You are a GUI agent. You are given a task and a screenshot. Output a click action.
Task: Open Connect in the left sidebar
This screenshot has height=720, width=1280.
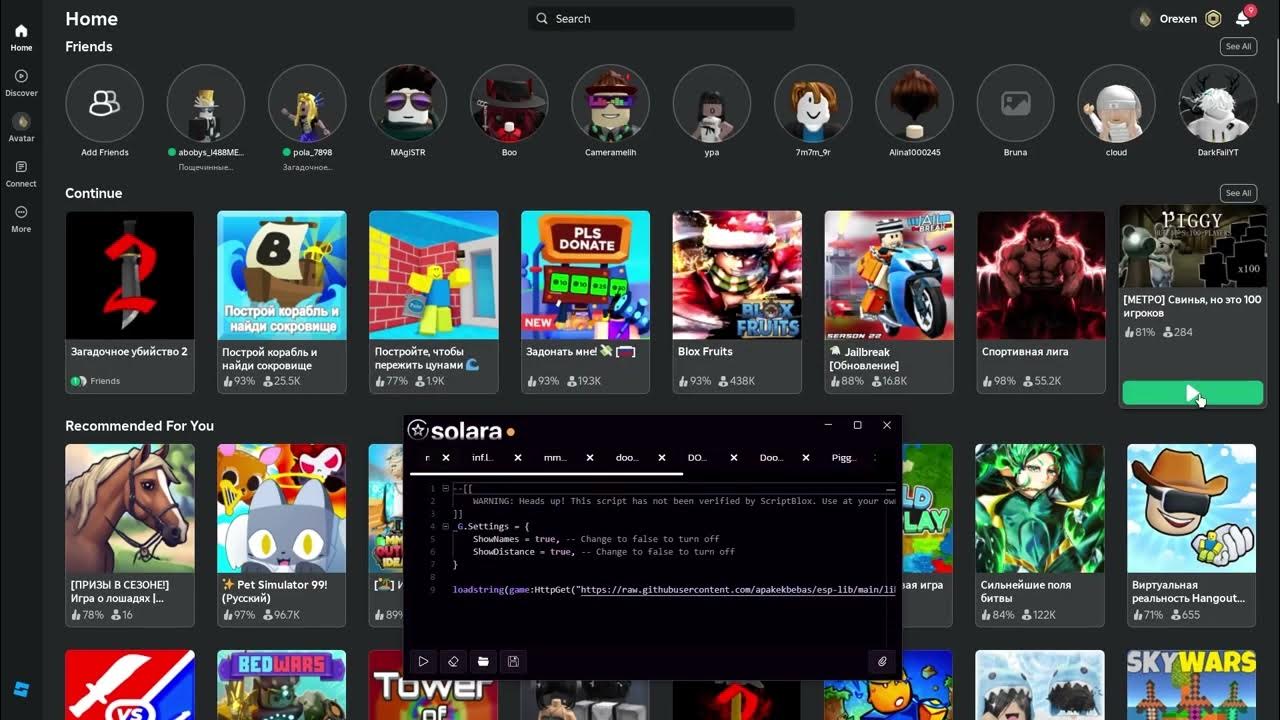[21, 173]
